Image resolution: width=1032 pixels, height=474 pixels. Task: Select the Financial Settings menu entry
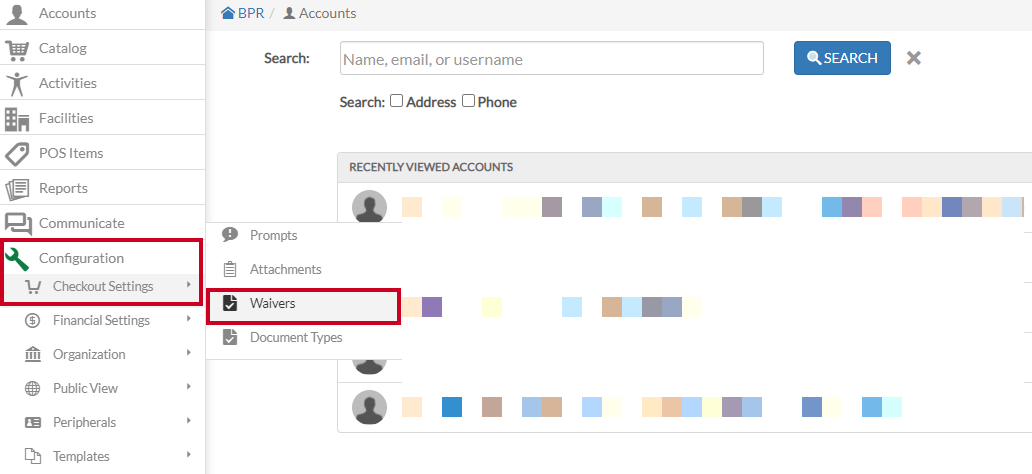point(102,321)
